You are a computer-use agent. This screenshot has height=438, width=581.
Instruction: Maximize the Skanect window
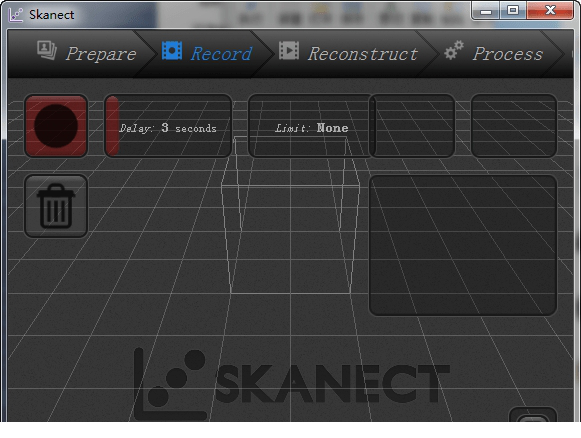(513, 10)
